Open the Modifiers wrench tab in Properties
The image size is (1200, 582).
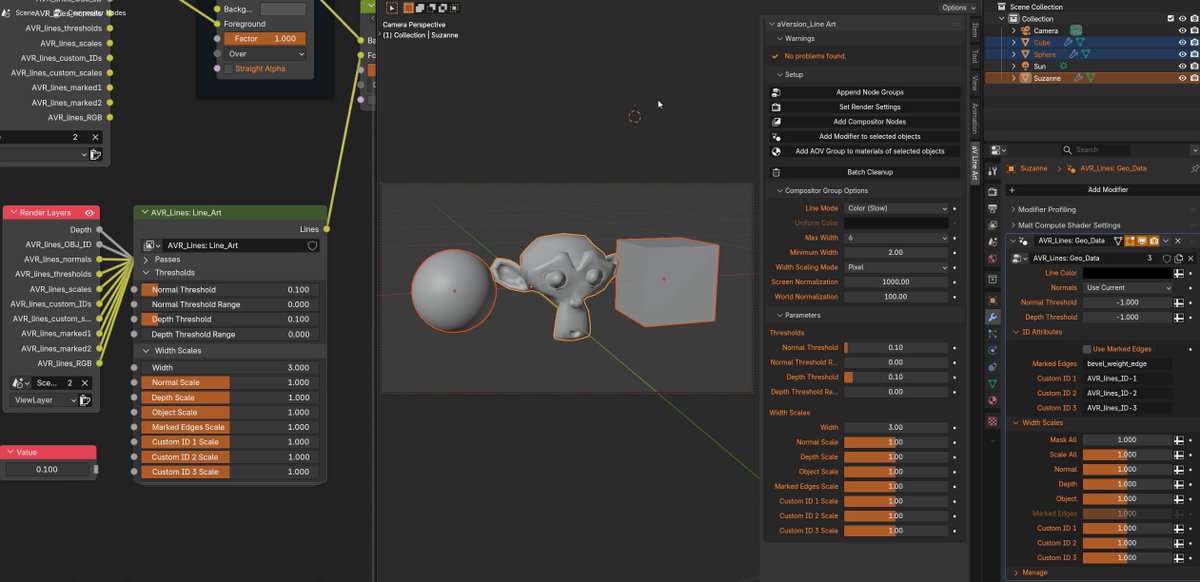pyautogui.click(x=992, y=317)
